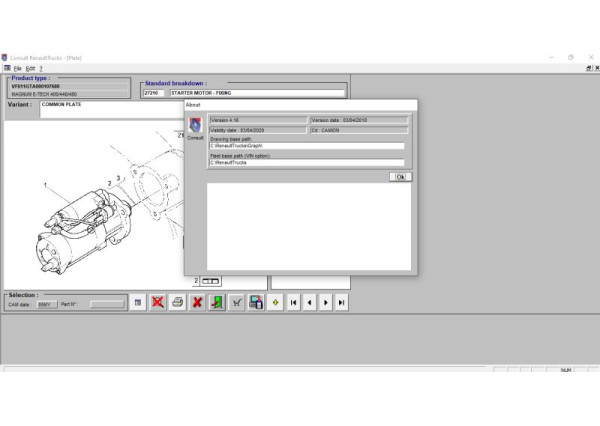This screenshot has height=426, width=600.
Task: Click the crossed-out list icon with red X
Action: coord(158,302)
